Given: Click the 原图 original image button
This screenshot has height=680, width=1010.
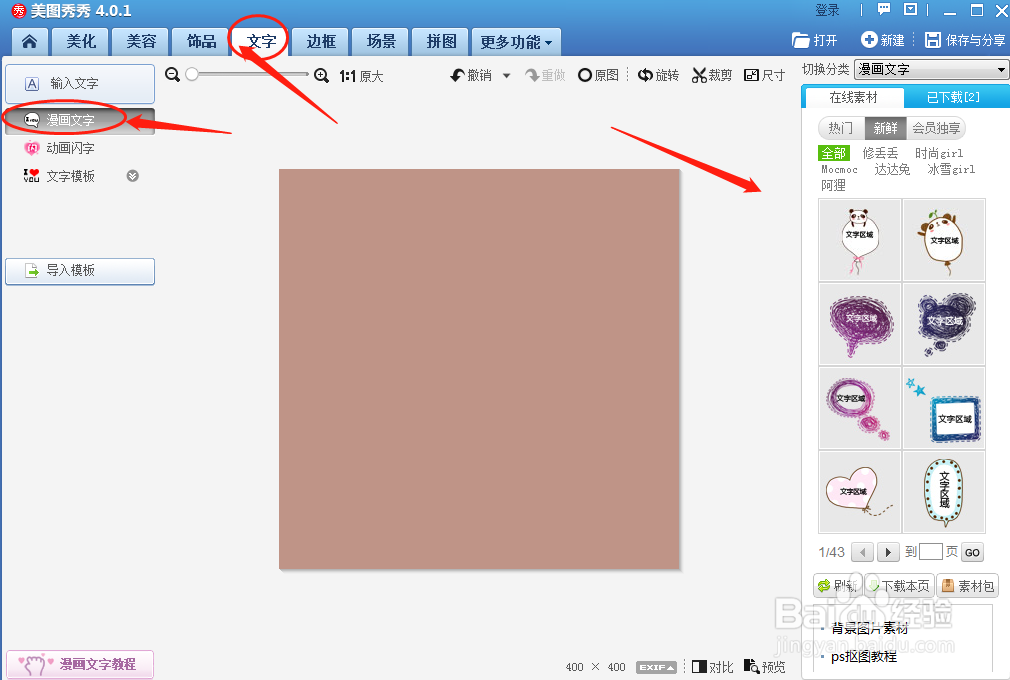Looking at the screenshot, I should 598,75.
